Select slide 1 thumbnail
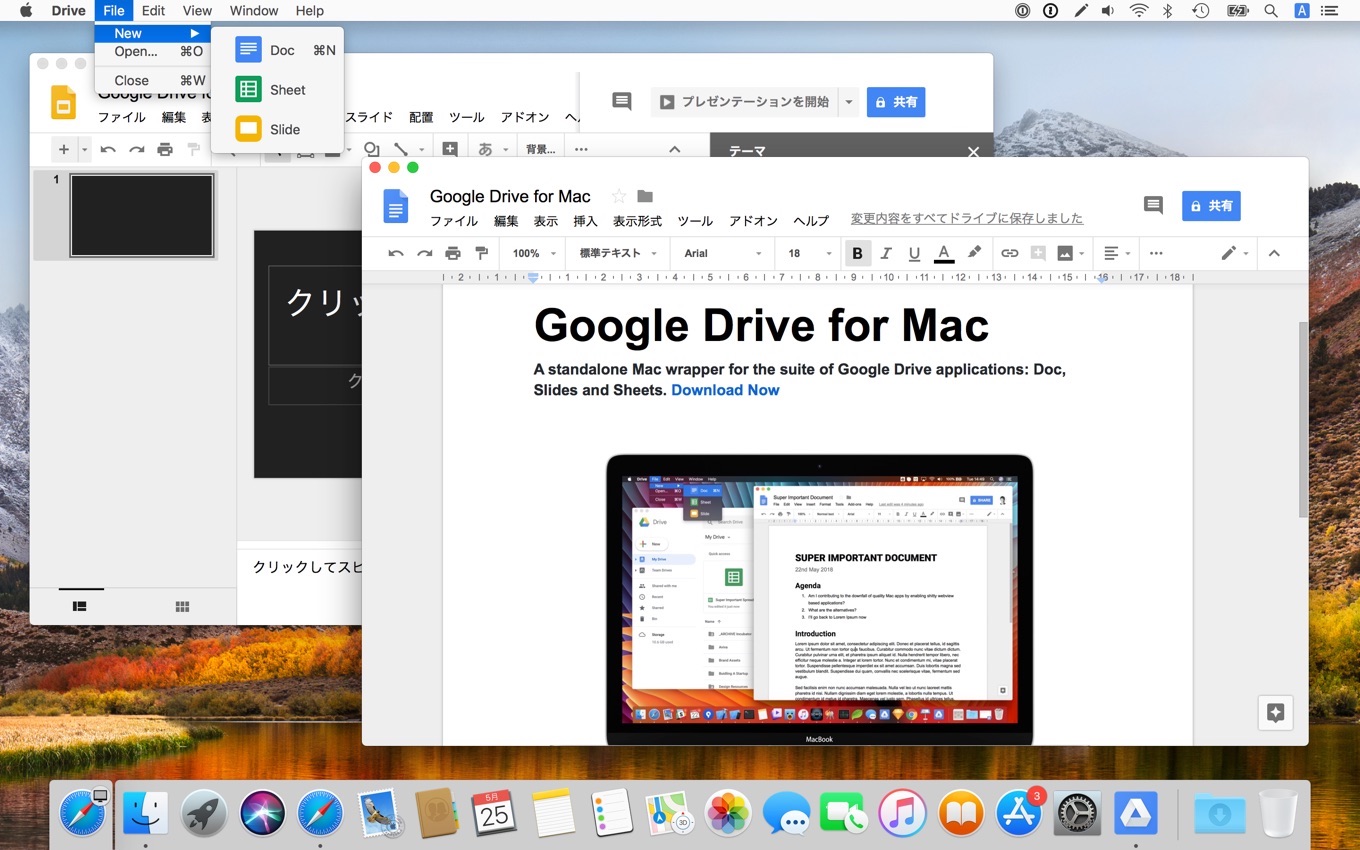 pyautogui.click(x=142, y=215)
